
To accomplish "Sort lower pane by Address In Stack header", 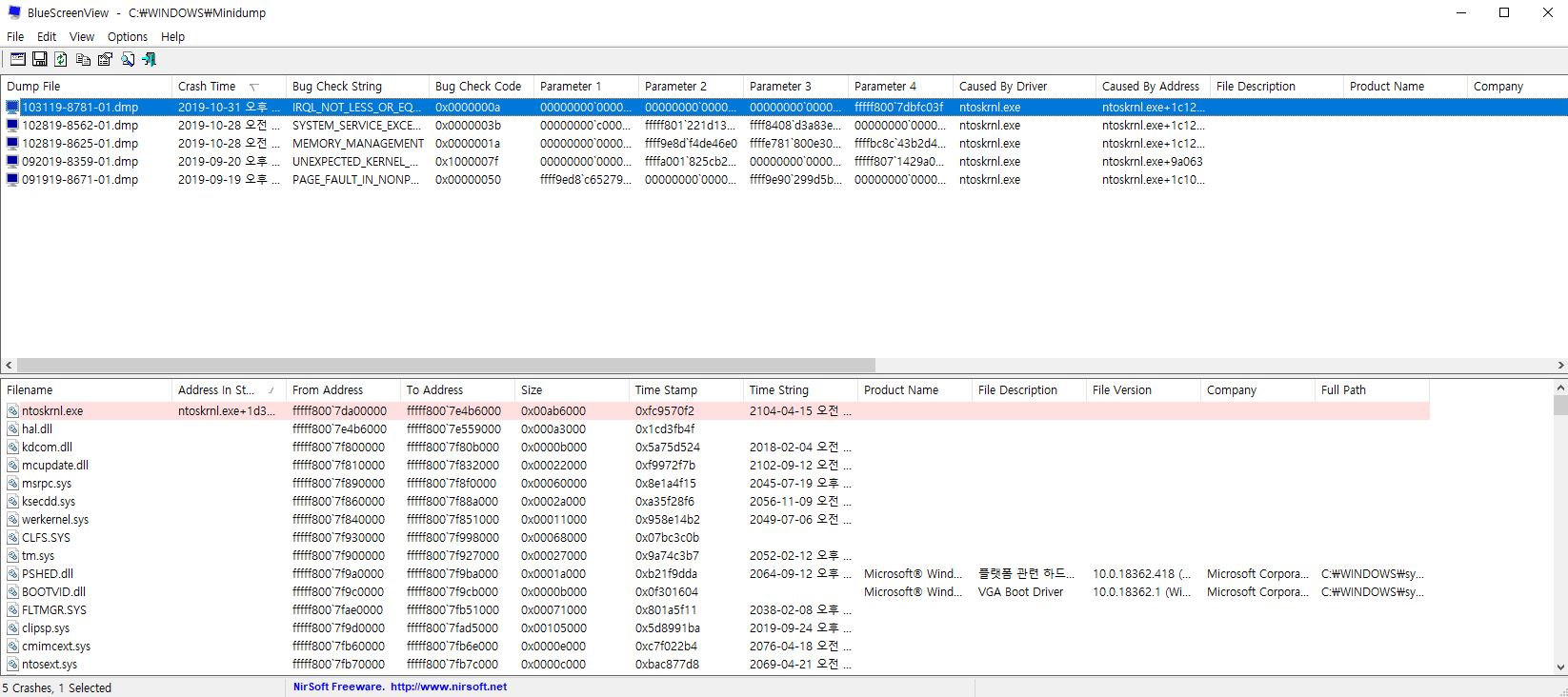I will [216, 390].
